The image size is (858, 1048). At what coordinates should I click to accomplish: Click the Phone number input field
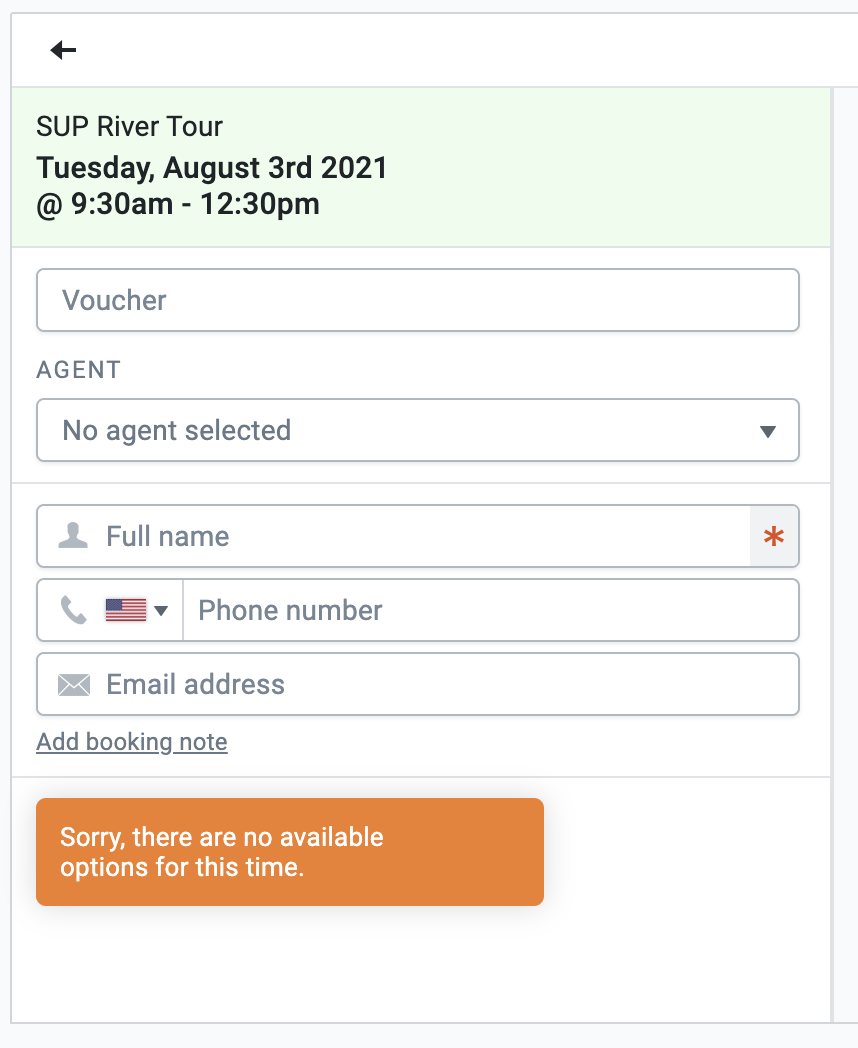coord(490,611)
